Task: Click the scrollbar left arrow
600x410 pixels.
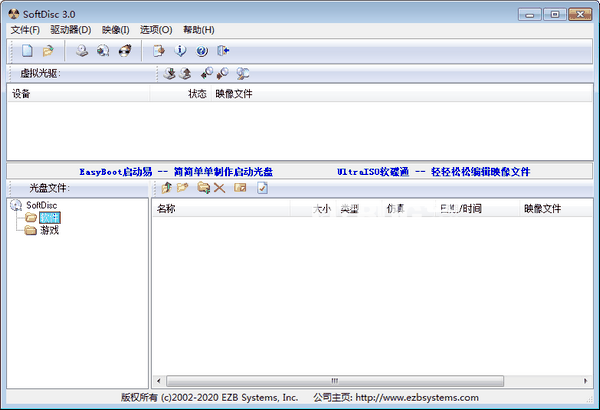Action: click(158, 381)
